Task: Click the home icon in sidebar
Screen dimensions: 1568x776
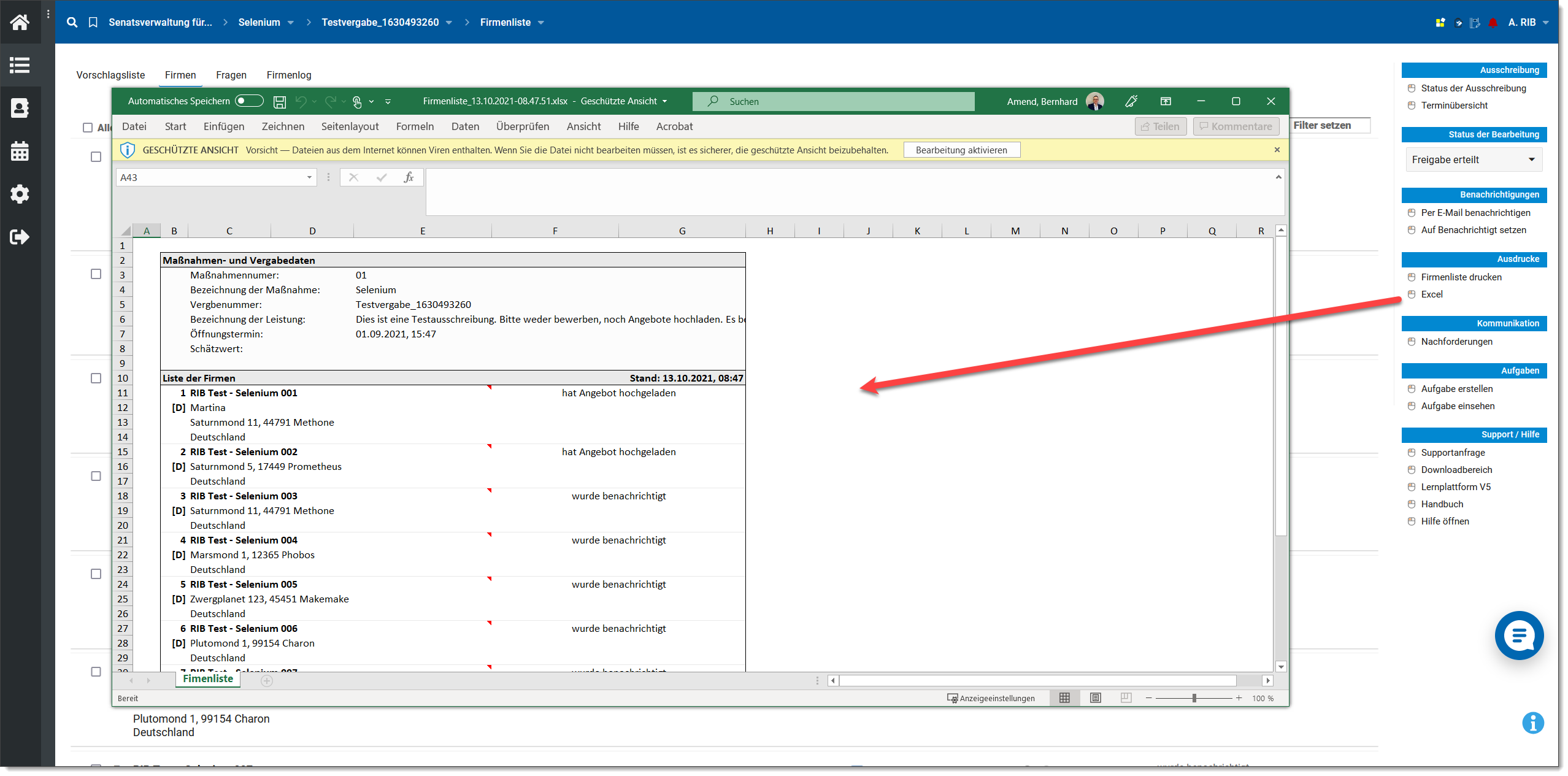Action: pos(20,22)
